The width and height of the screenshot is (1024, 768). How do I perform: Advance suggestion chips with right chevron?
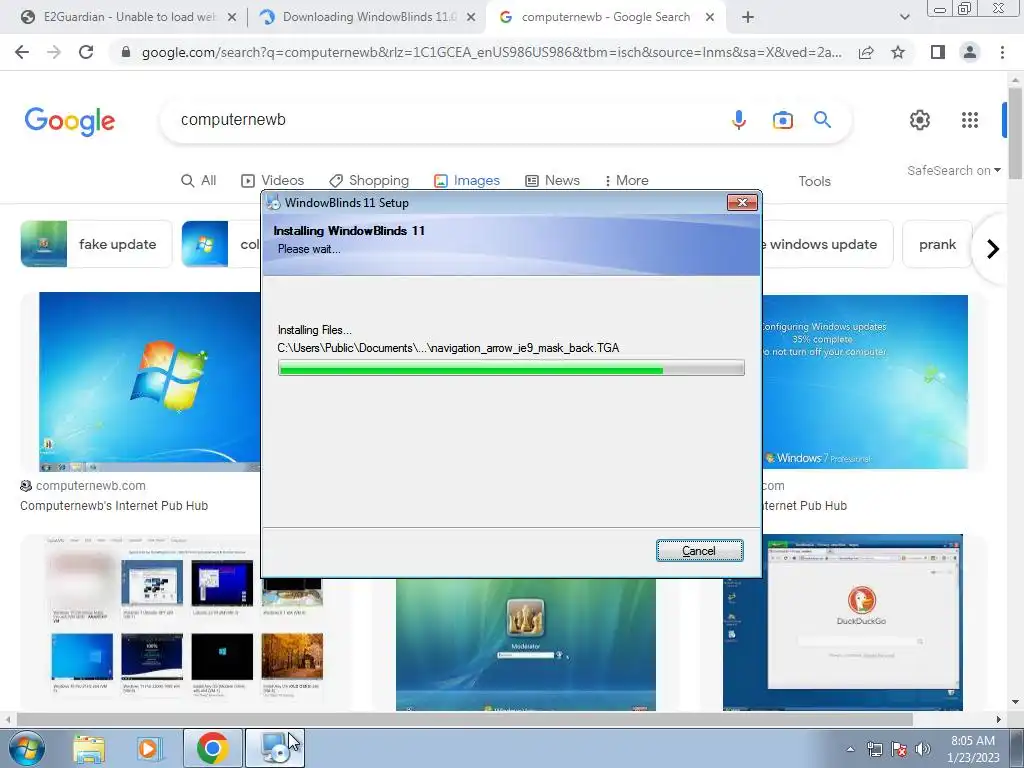coord(993,249)
